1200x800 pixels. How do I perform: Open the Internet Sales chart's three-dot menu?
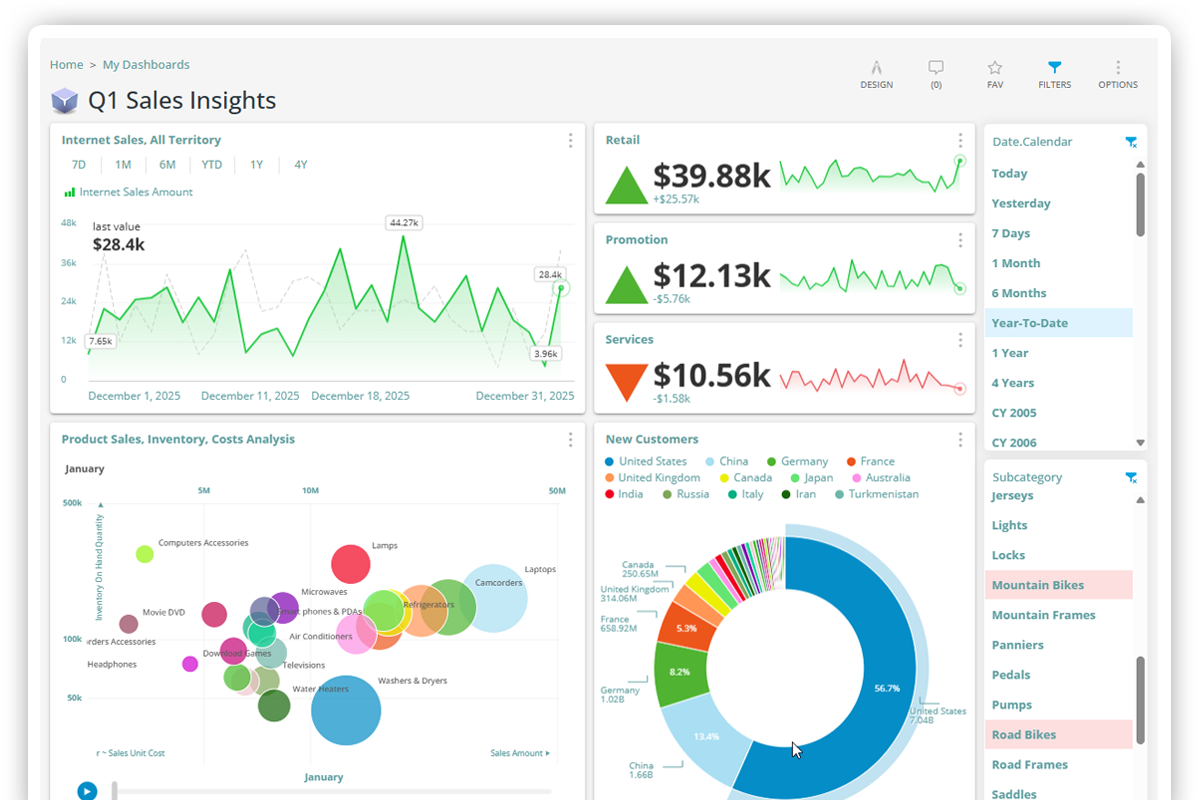click(570, 140)
